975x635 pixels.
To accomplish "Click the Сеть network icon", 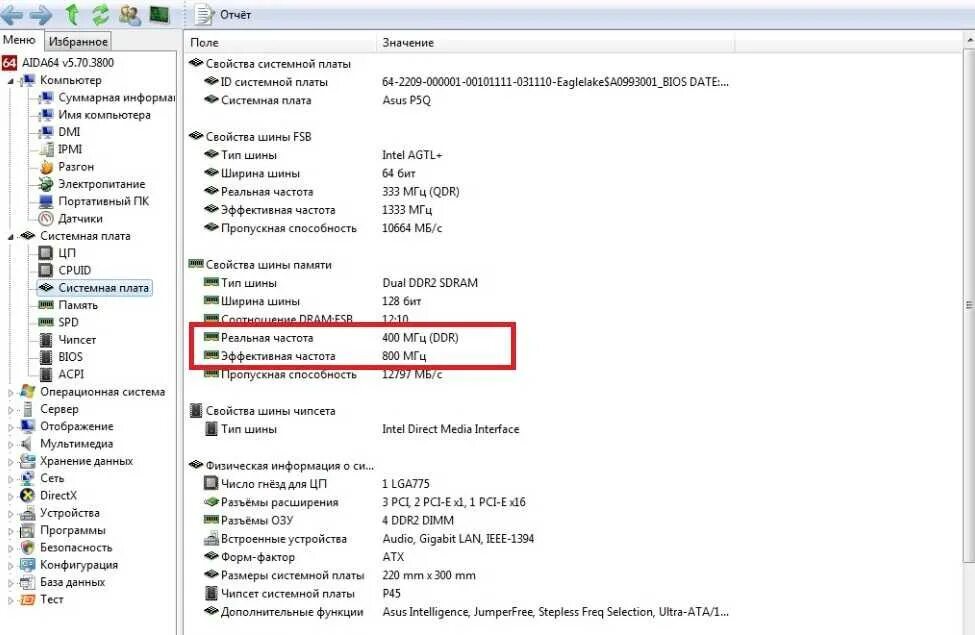I will tap(27, 478).
